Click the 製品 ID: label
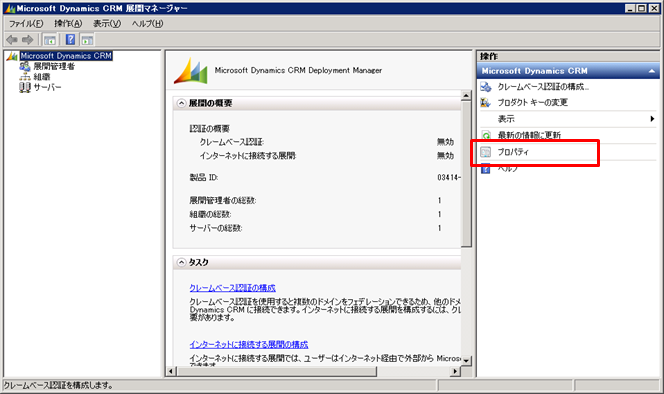 pos(204,178)
